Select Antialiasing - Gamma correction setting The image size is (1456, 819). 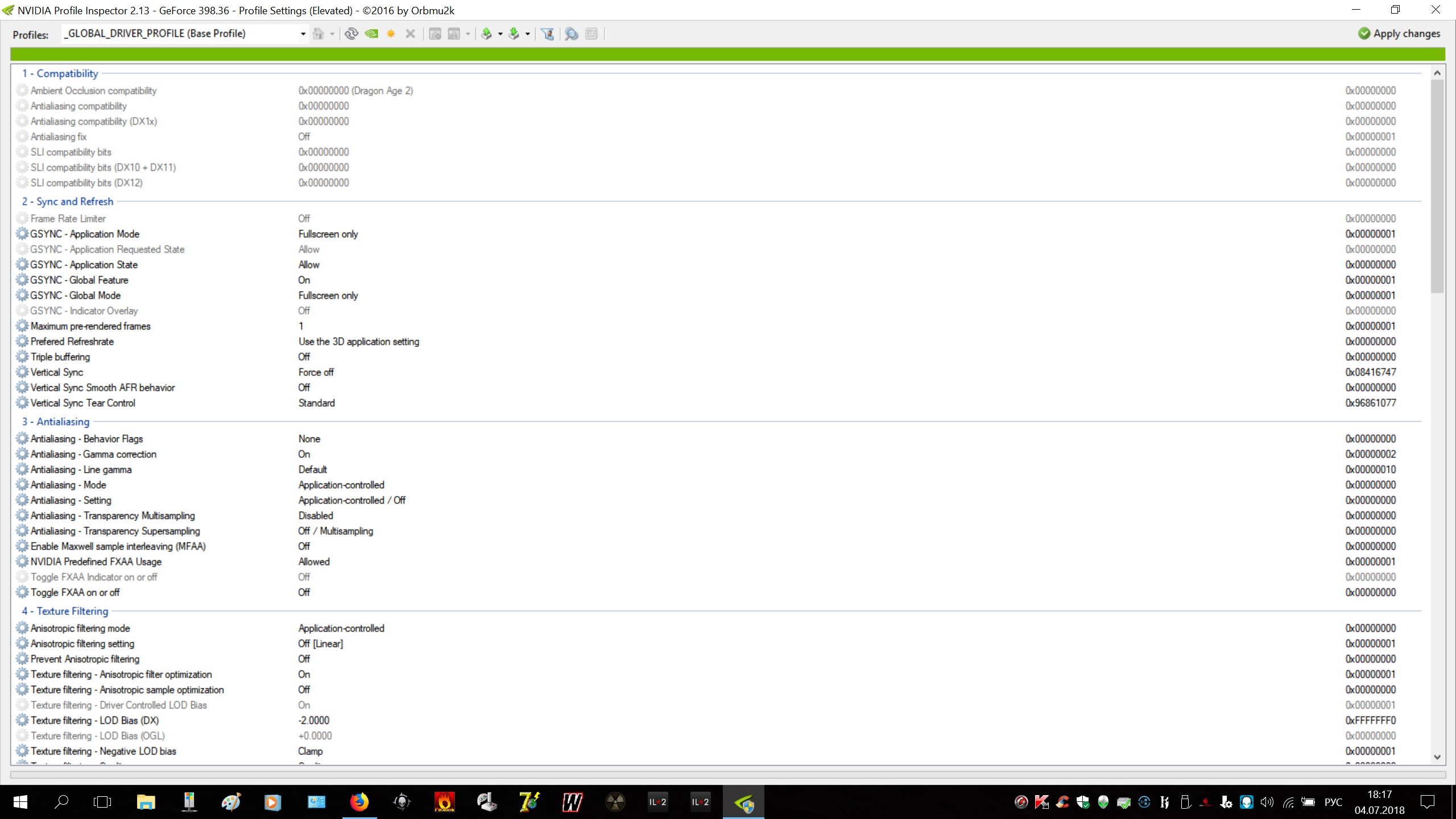click(x=719, y=454)
